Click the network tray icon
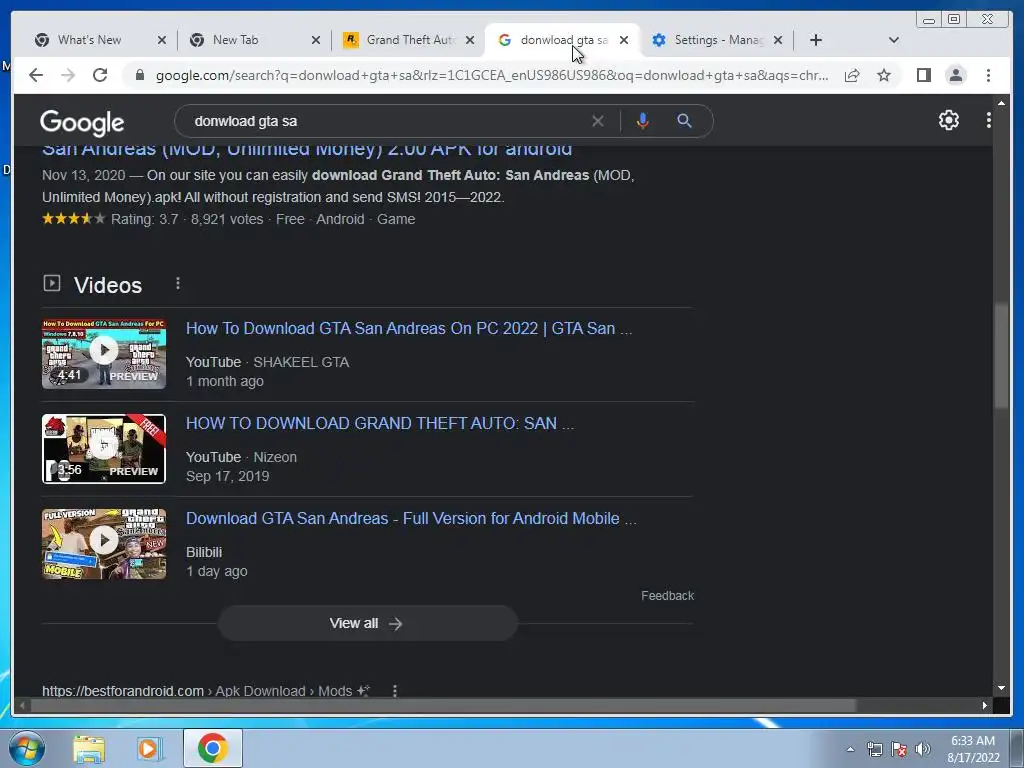 (x=874, y=749)
